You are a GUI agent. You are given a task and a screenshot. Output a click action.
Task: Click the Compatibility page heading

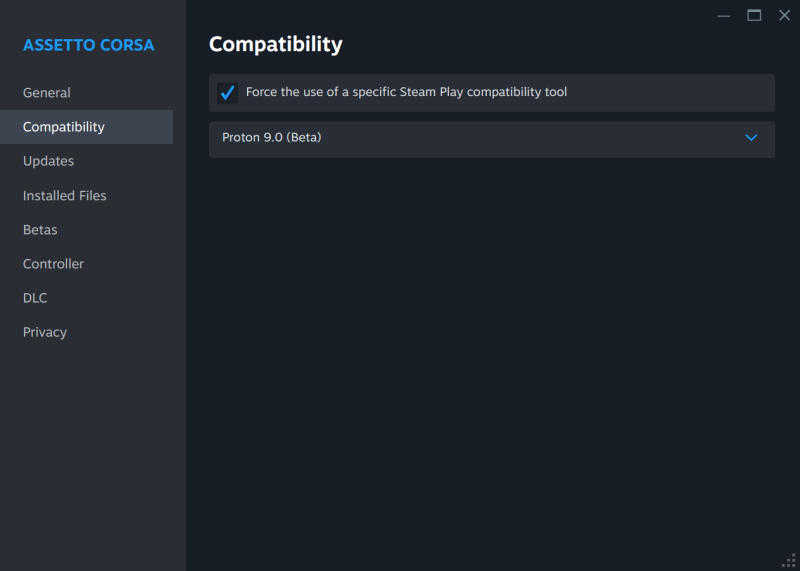[x=276, y=45]
